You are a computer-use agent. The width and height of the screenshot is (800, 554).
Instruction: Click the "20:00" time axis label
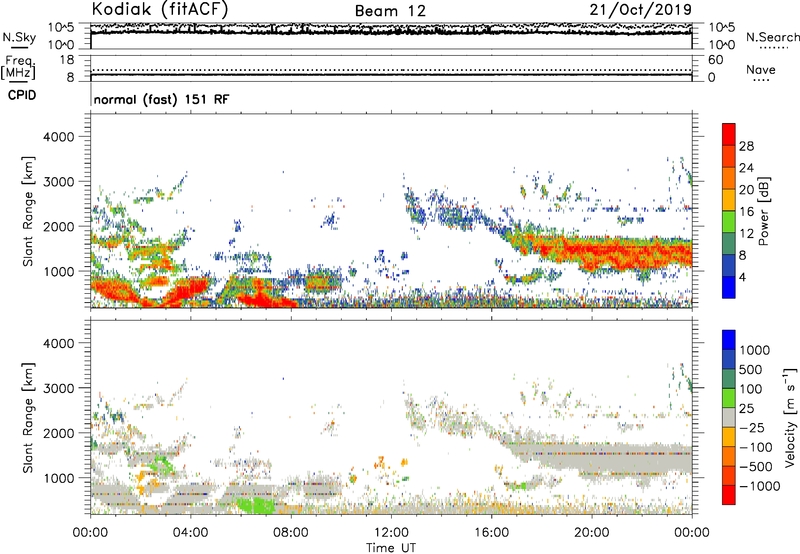click(x=592, y=533)
